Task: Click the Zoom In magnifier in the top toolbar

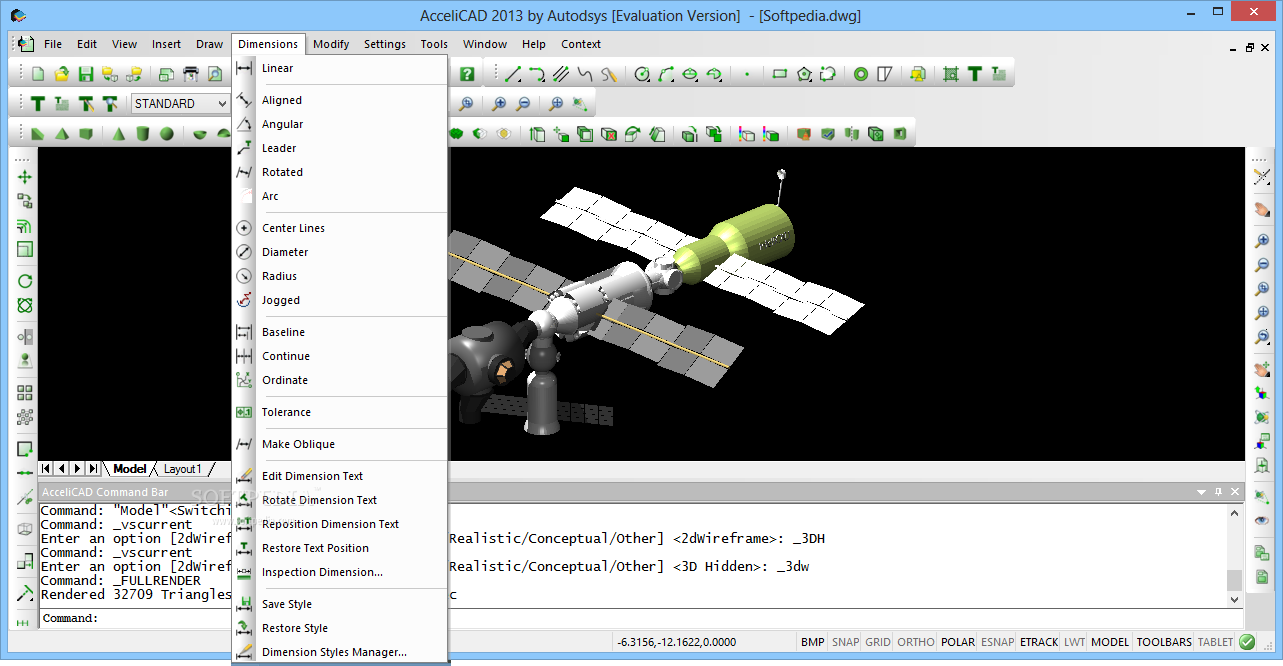Action: (499, 104)
